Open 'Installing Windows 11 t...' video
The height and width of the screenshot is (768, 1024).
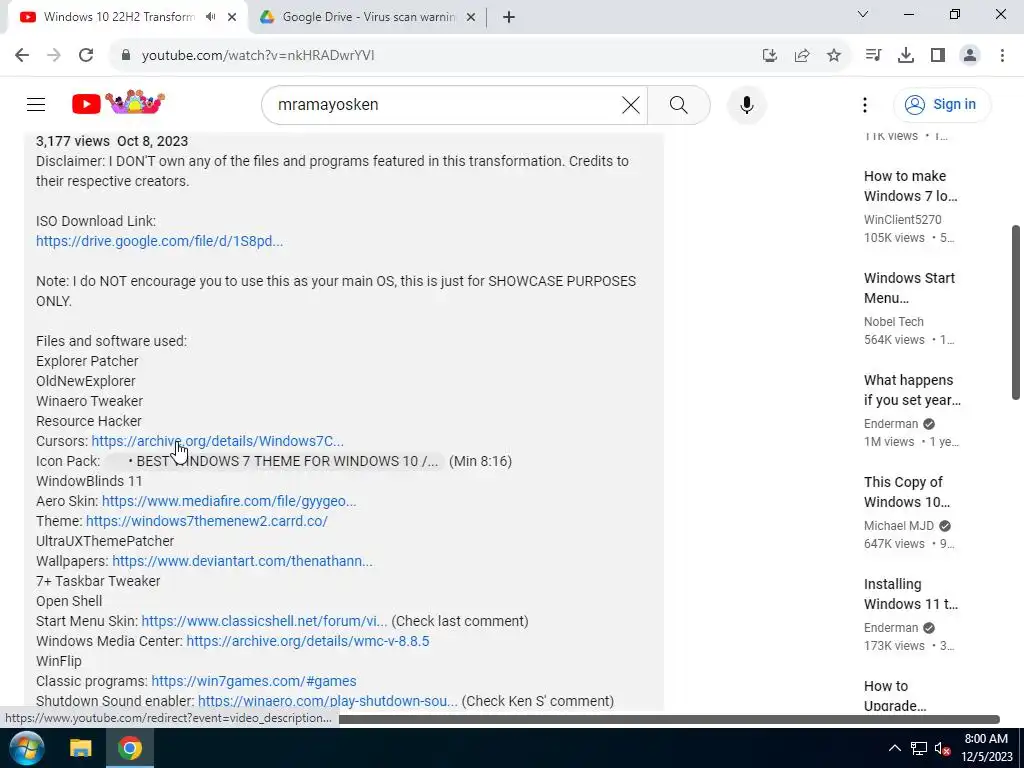point(910,594)
